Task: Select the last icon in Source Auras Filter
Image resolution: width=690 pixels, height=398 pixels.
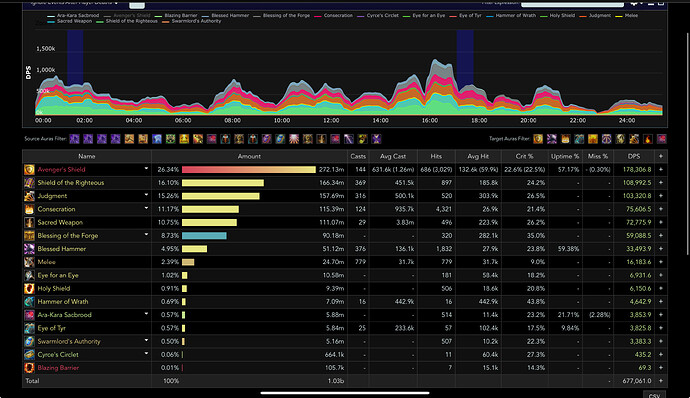Action: click(x=376, y=139)
